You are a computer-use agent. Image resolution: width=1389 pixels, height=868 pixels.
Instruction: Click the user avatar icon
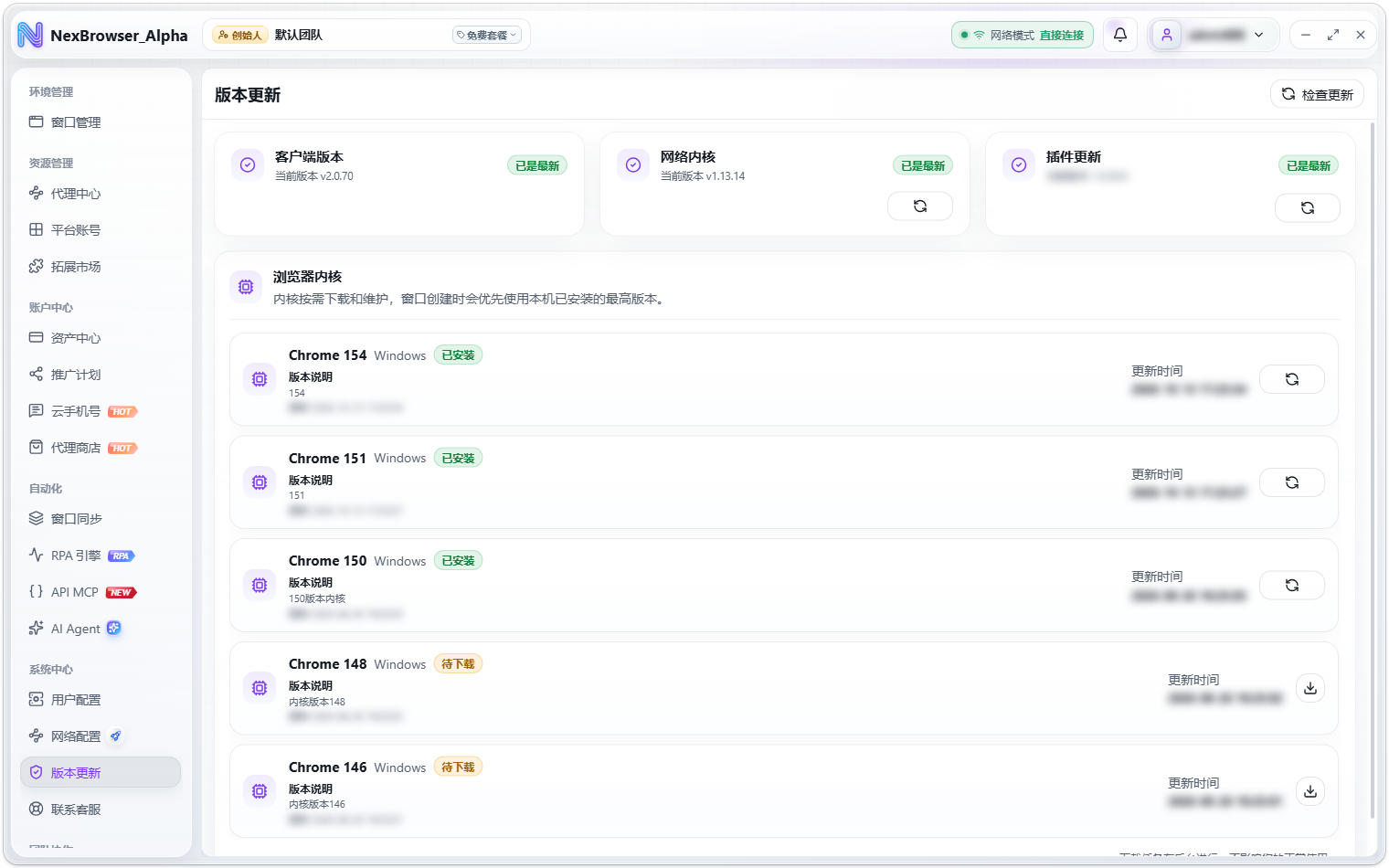click(1167, 35)
